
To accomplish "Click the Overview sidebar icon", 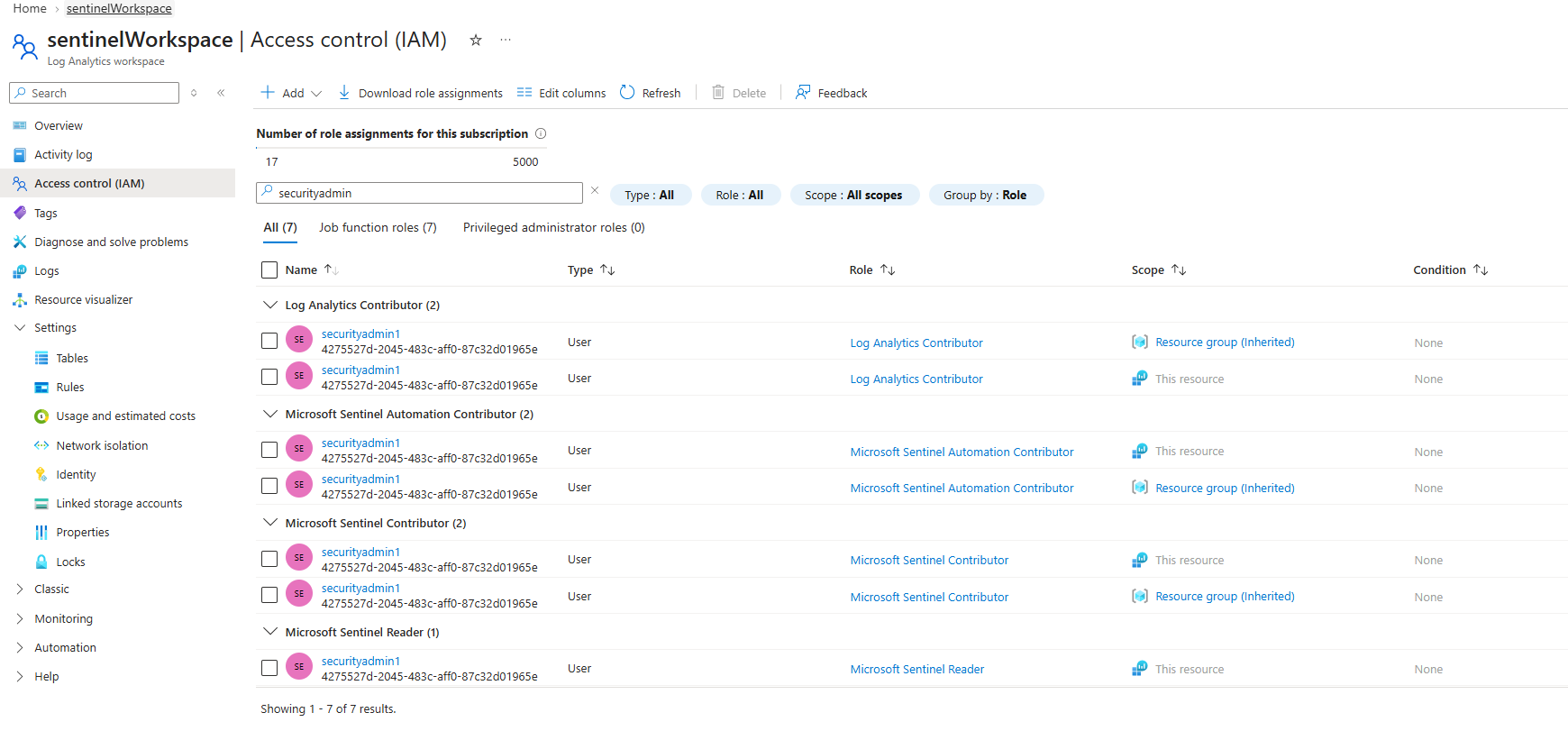I will (x=20, y=126).
